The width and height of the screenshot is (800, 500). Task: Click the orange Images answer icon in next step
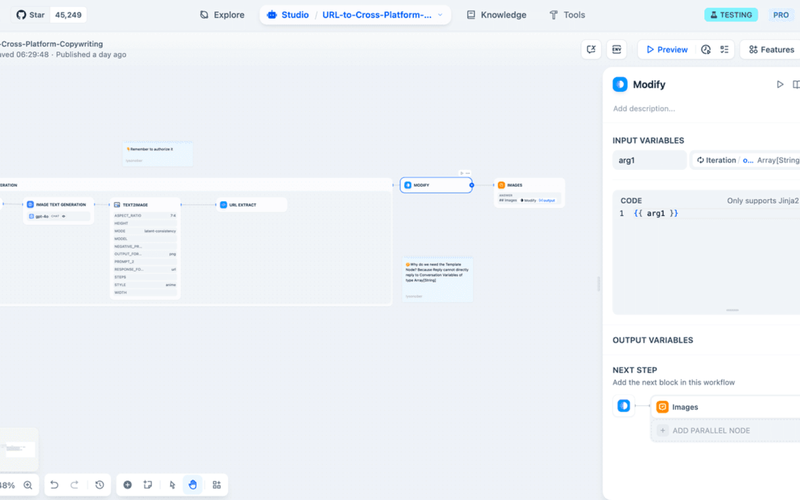coord(662,407)
